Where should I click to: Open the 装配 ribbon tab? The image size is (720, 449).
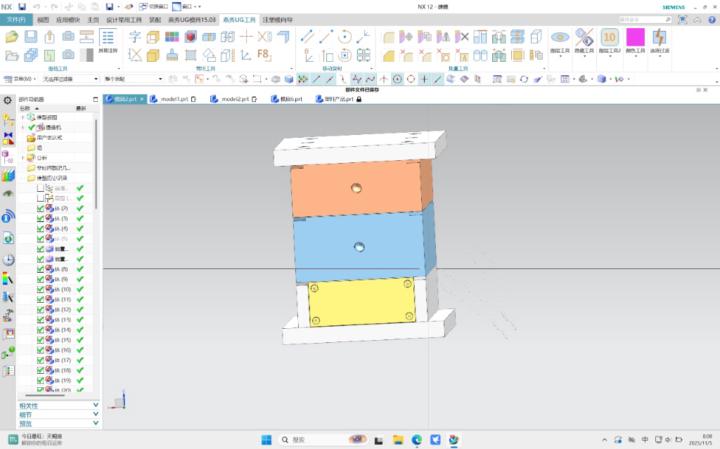pyautogui.click(x=154, y=19)
